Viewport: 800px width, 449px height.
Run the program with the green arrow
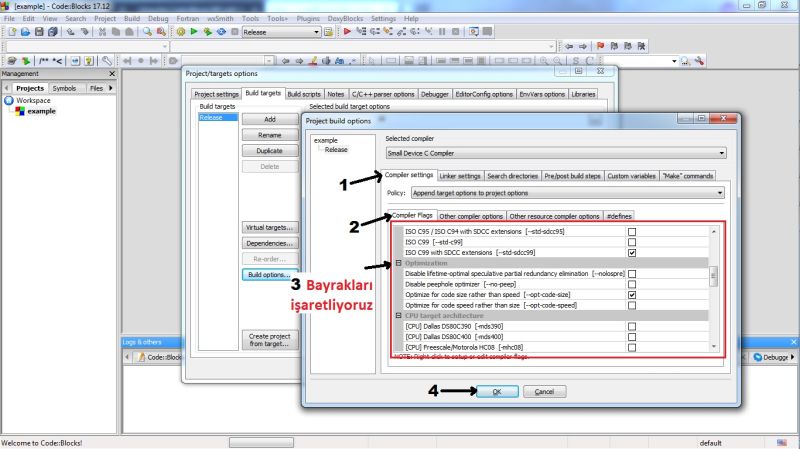(x=194, y=32)
